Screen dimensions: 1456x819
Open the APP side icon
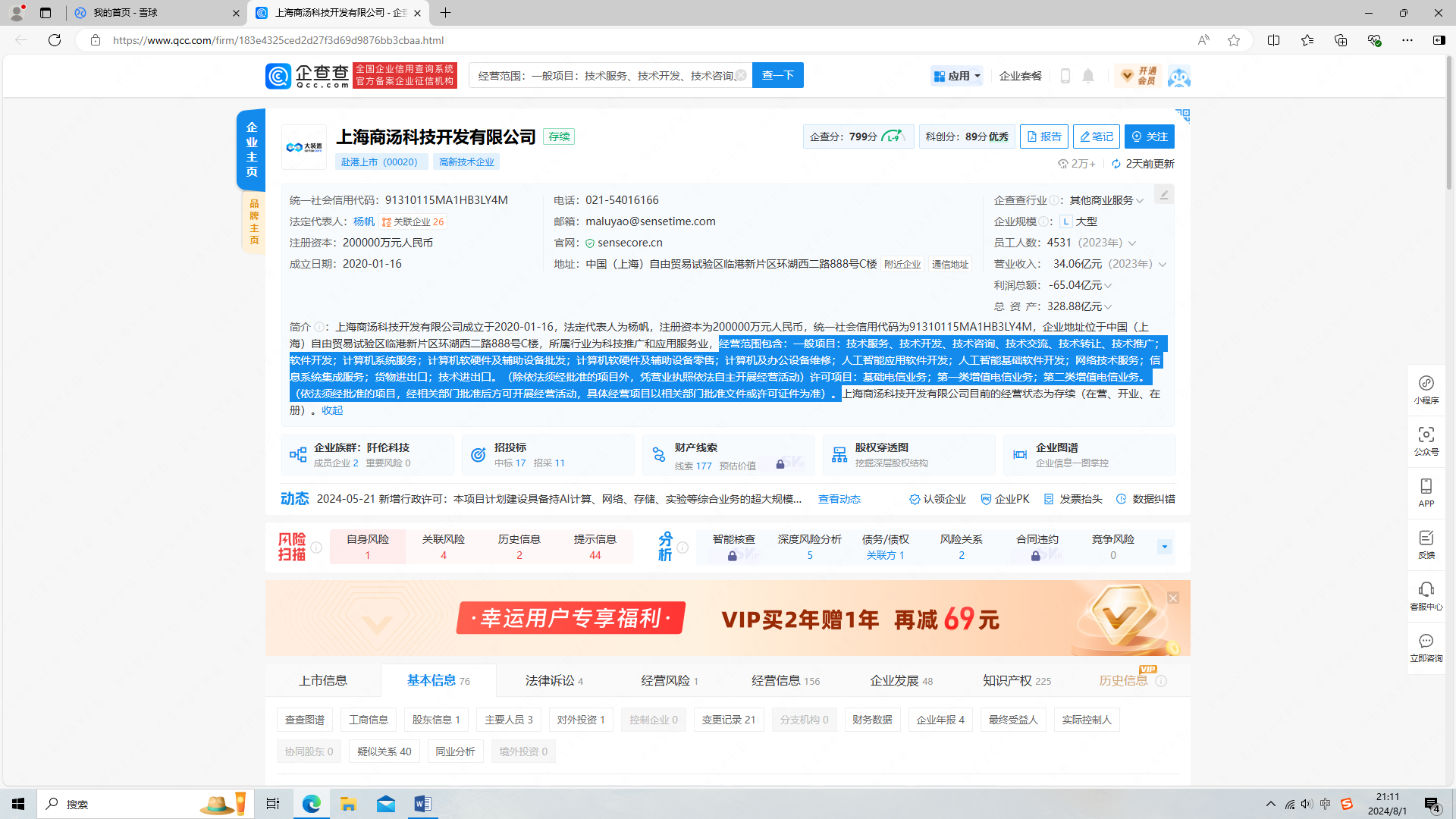pos(1426,492)
